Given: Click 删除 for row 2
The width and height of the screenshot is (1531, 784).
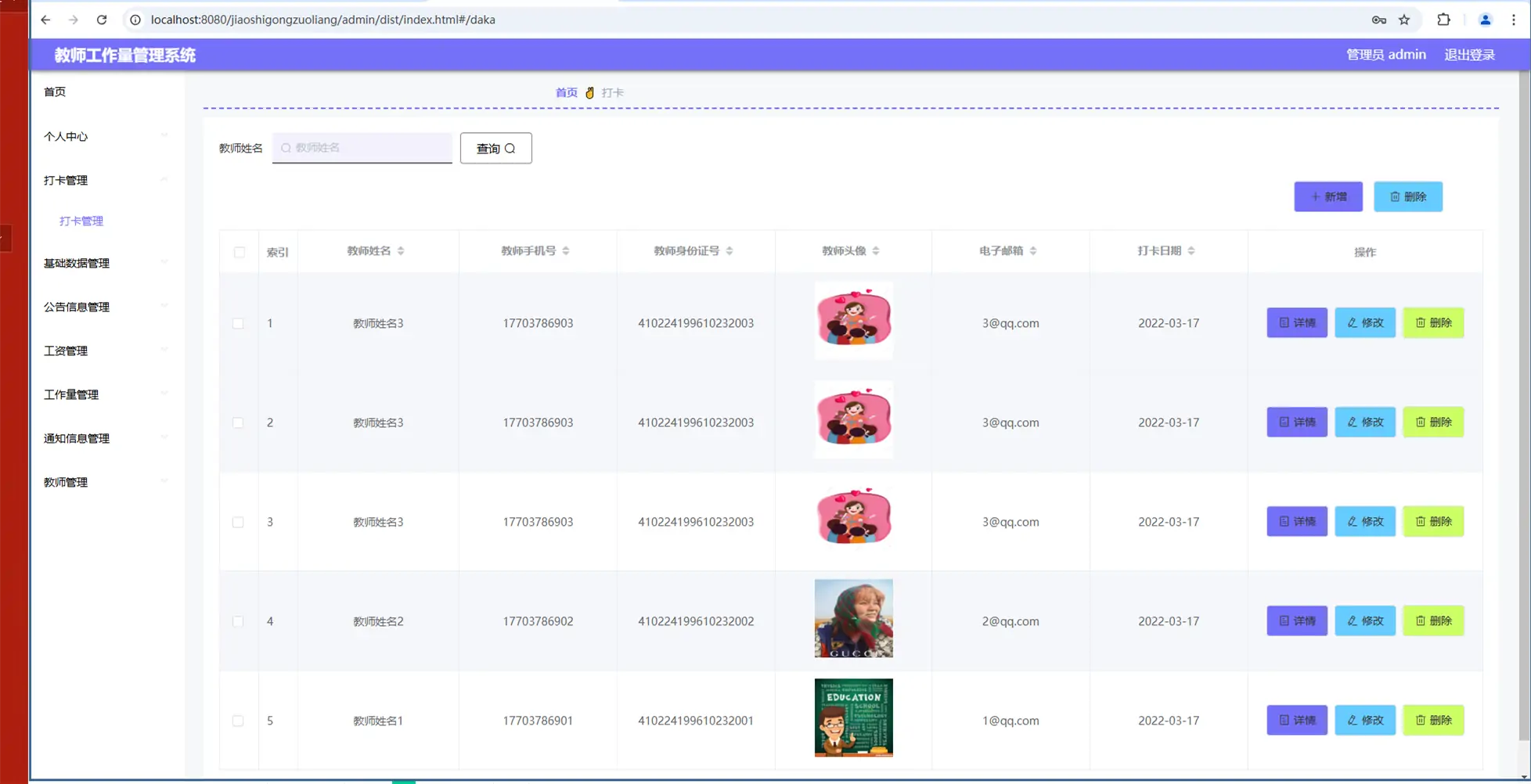Looking at the screenshot, I should point(1433,422).
